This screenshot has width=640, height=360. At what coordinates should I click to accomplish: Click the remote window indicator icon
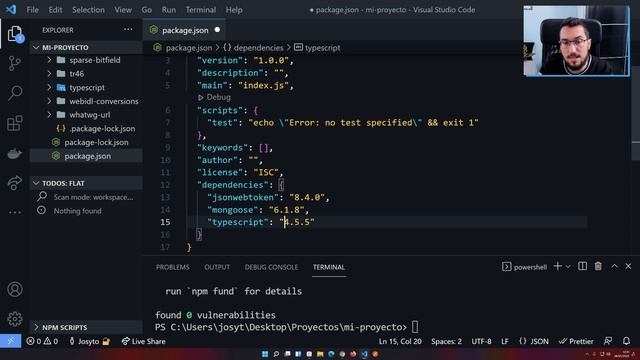pyautogui.click(x=10, y=341)
